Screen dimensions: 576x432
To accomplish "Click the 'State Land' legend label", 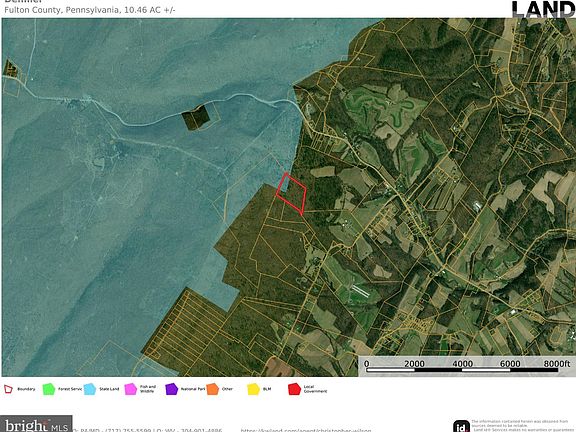I will (109, 389).
